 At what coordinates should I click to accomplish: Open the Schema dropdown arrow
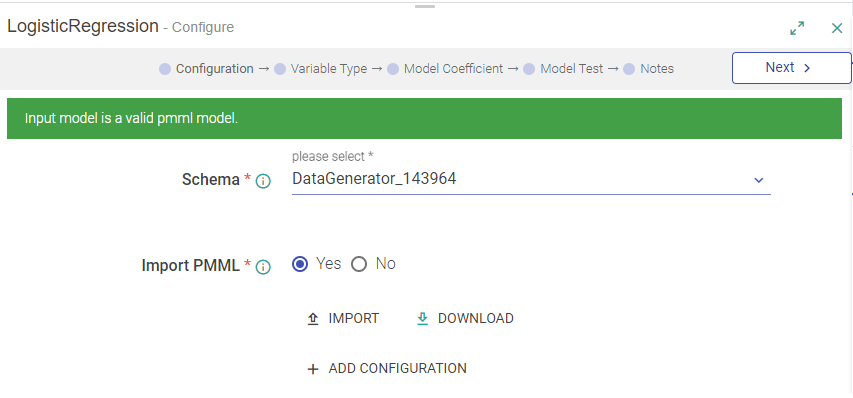point(758,180)
